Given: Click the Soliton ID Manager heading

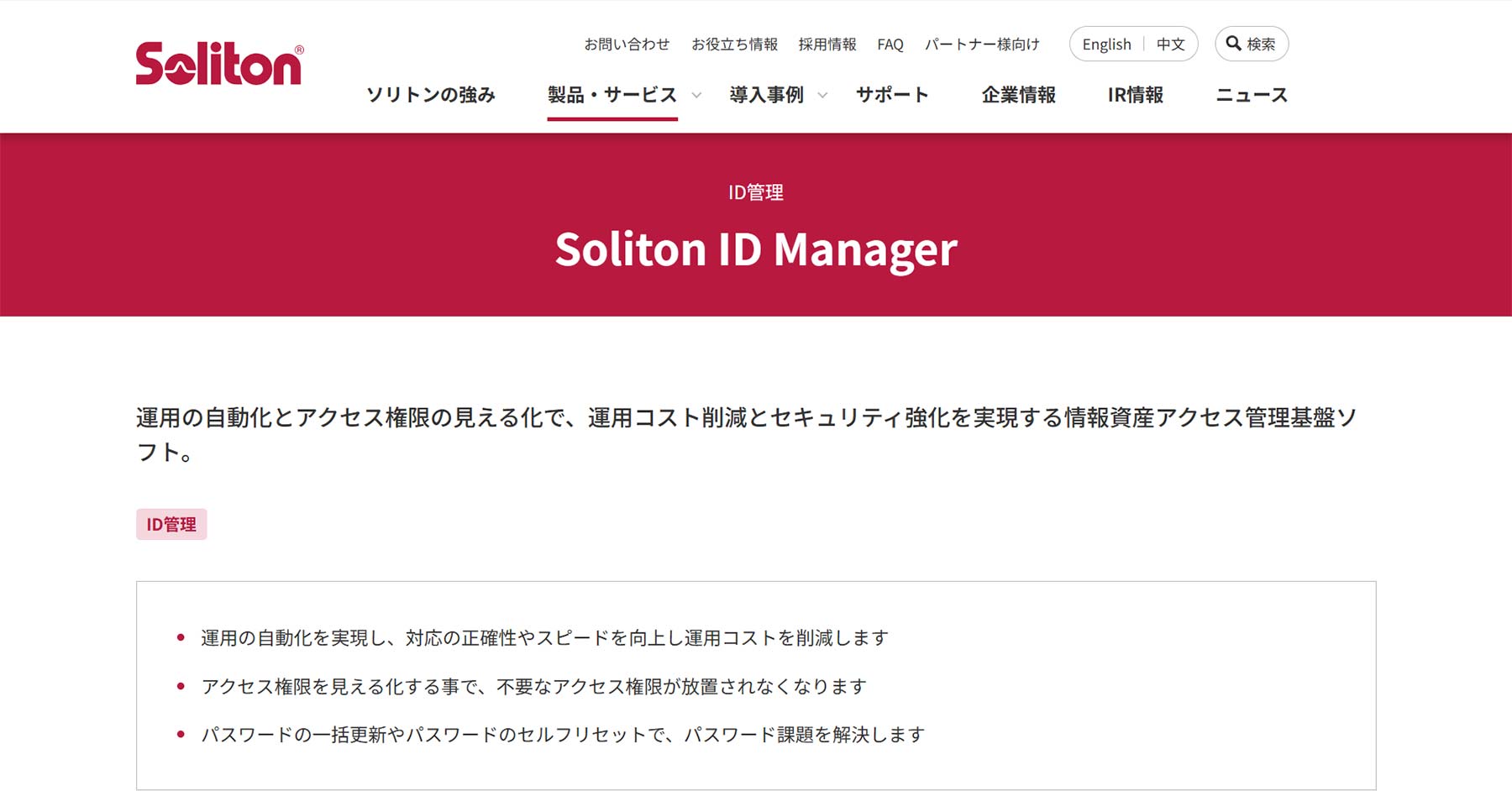Looking at the screenshot, I should (x=756, y=249).
